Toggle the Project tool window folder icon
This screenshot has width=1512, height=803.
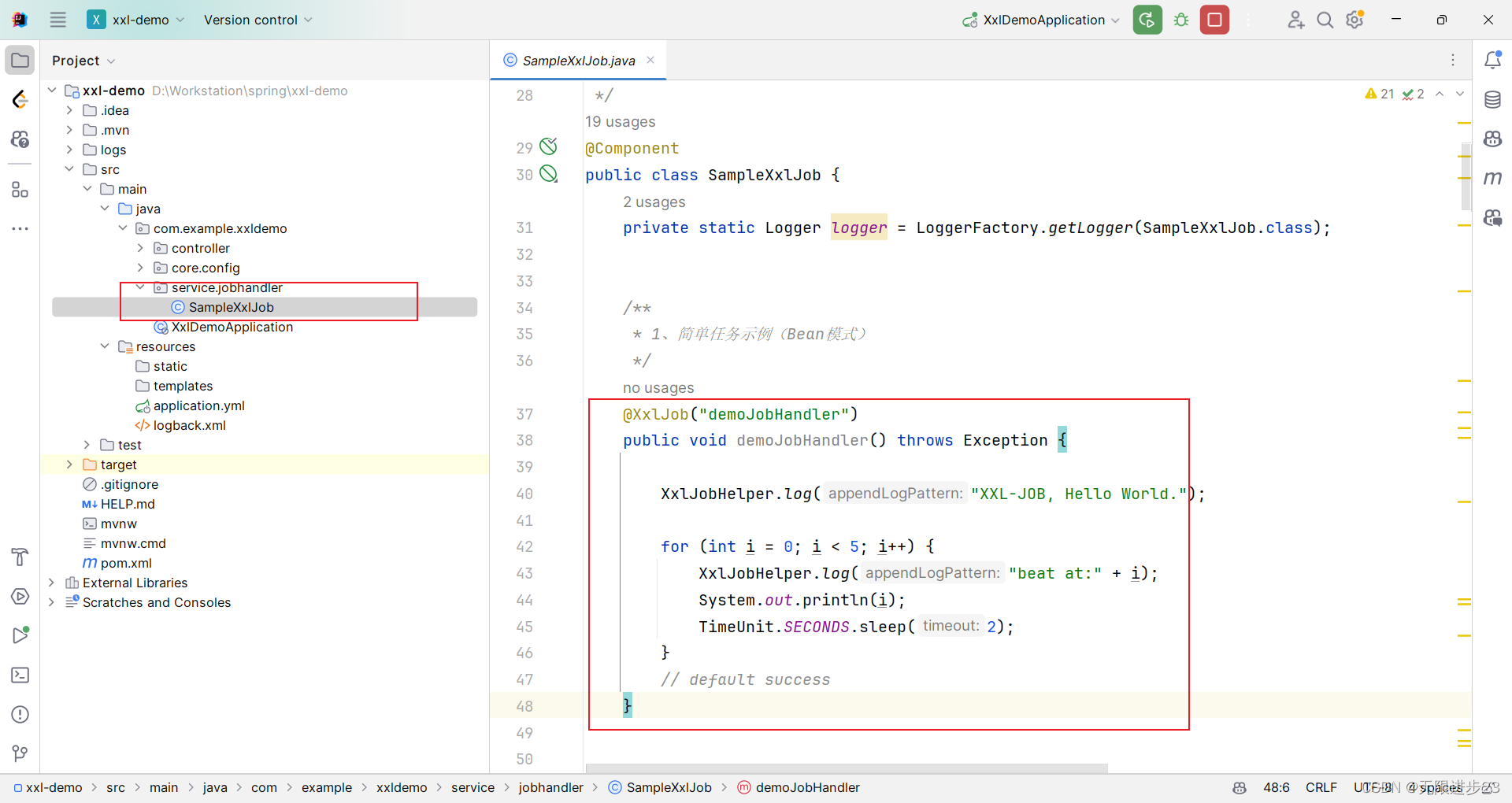coord(20,60)
